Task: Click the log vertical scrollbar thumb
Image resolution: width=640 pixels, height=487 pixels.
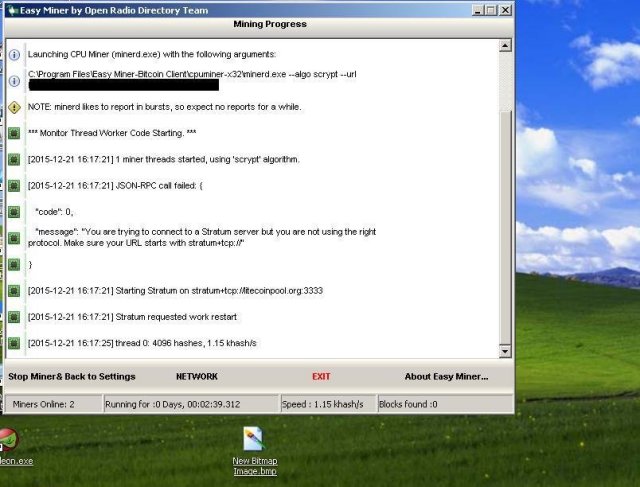Action: point(505,228)
